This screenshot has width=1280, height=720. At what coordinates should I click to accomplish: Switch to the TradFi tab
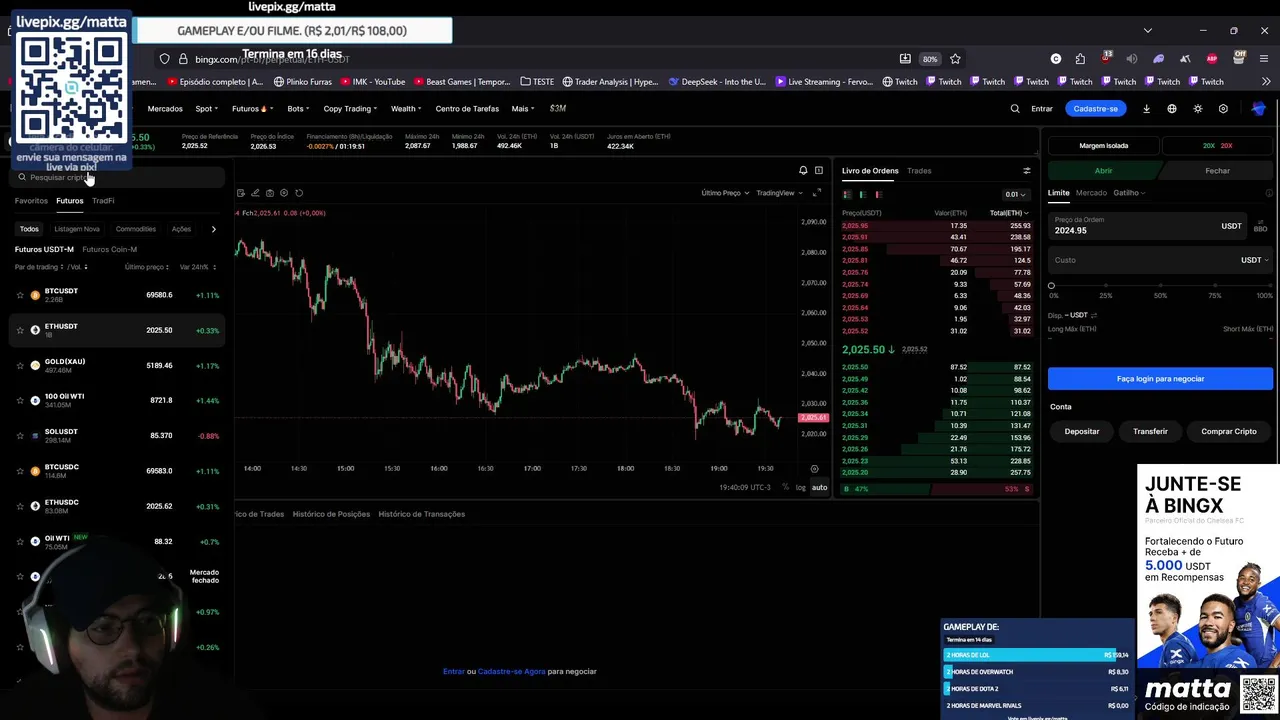point(103,201)
